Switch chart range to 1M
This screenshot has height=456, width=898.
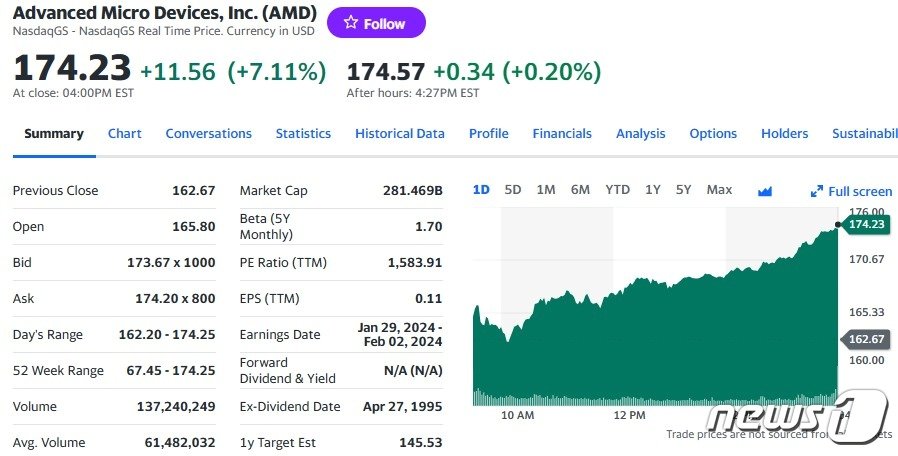[546, 190]
